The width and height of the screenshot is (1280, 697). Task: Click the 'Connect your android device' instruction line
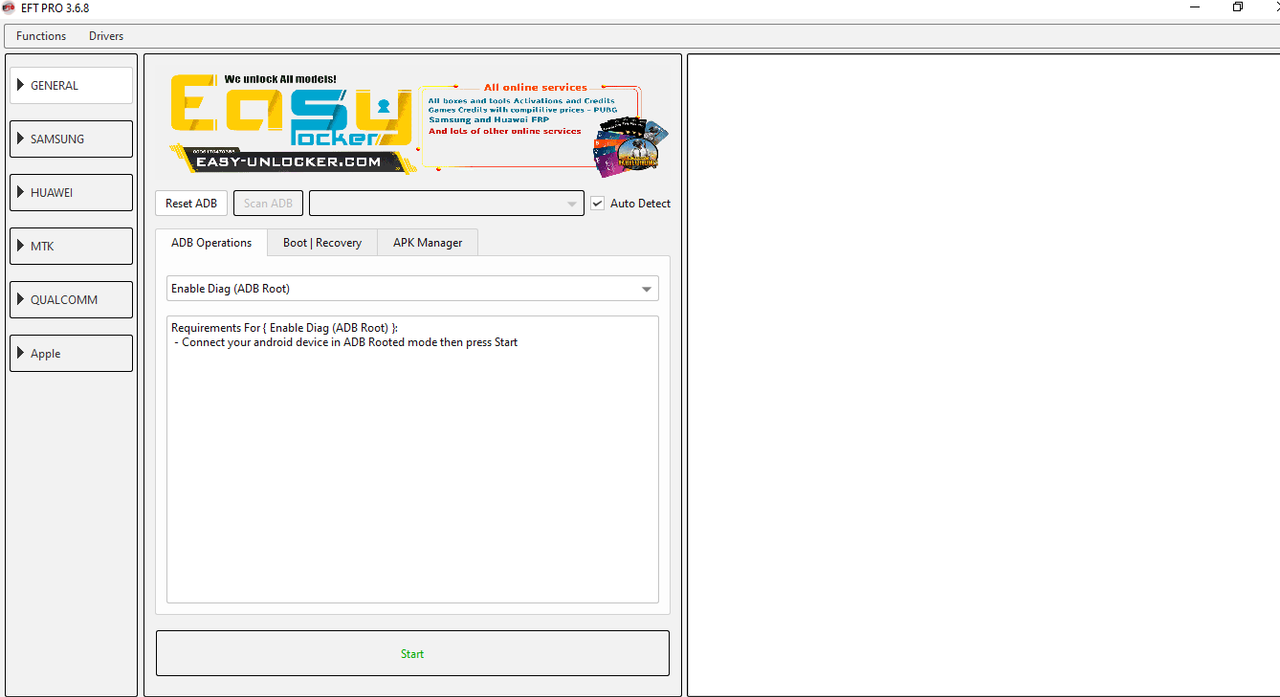[345, 342]
